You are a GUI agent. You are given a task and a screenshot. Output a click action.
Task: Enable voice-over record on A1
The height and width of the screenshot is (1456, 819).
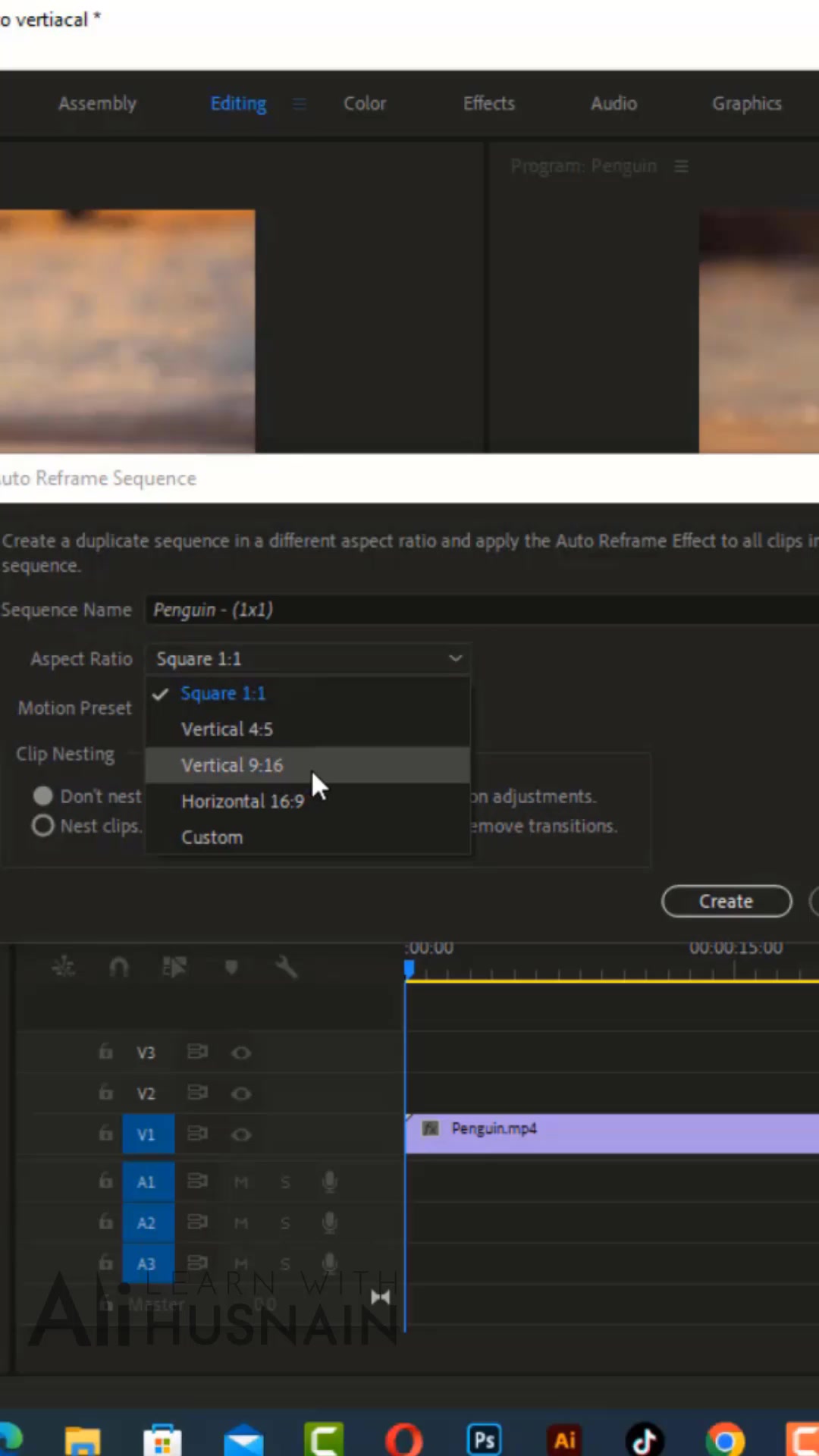coord(329,1181)
